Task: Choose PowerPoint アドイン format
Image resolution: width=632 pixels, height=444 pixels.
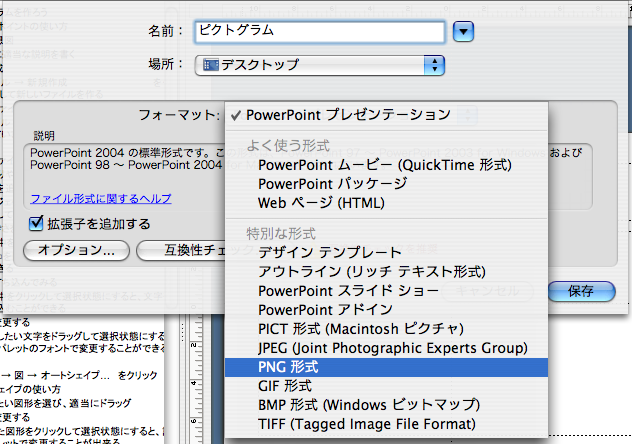Action: [386, 310]
